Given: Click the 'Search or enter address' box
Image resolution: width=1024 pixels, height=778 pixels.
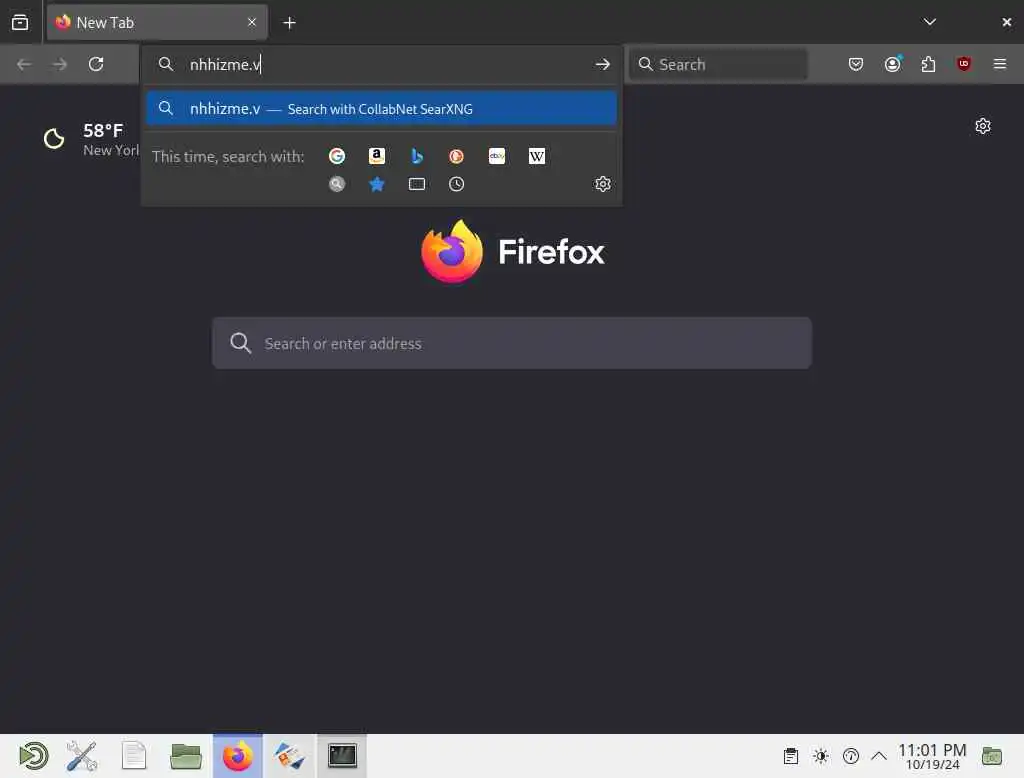Looking at the screenshot, I should coord(512,343).
